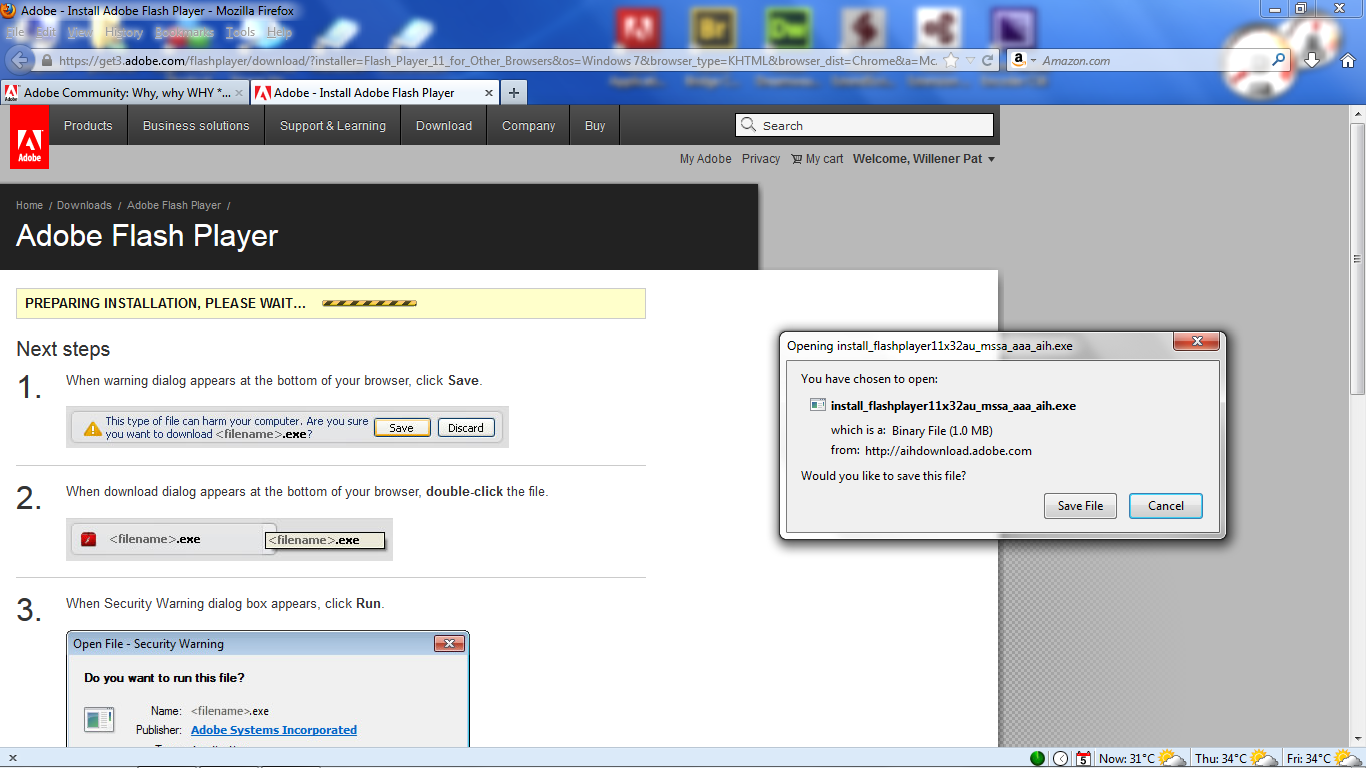1366x768 pixels.
Task: Open the Support & Learning menu
Action: point(333,126)
